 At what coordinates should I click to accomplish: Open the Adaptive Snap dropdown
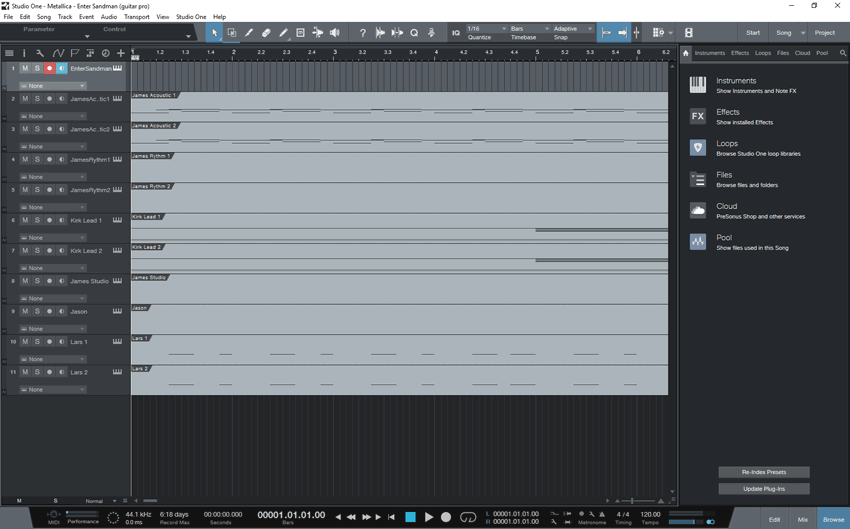tap(573, 29)
